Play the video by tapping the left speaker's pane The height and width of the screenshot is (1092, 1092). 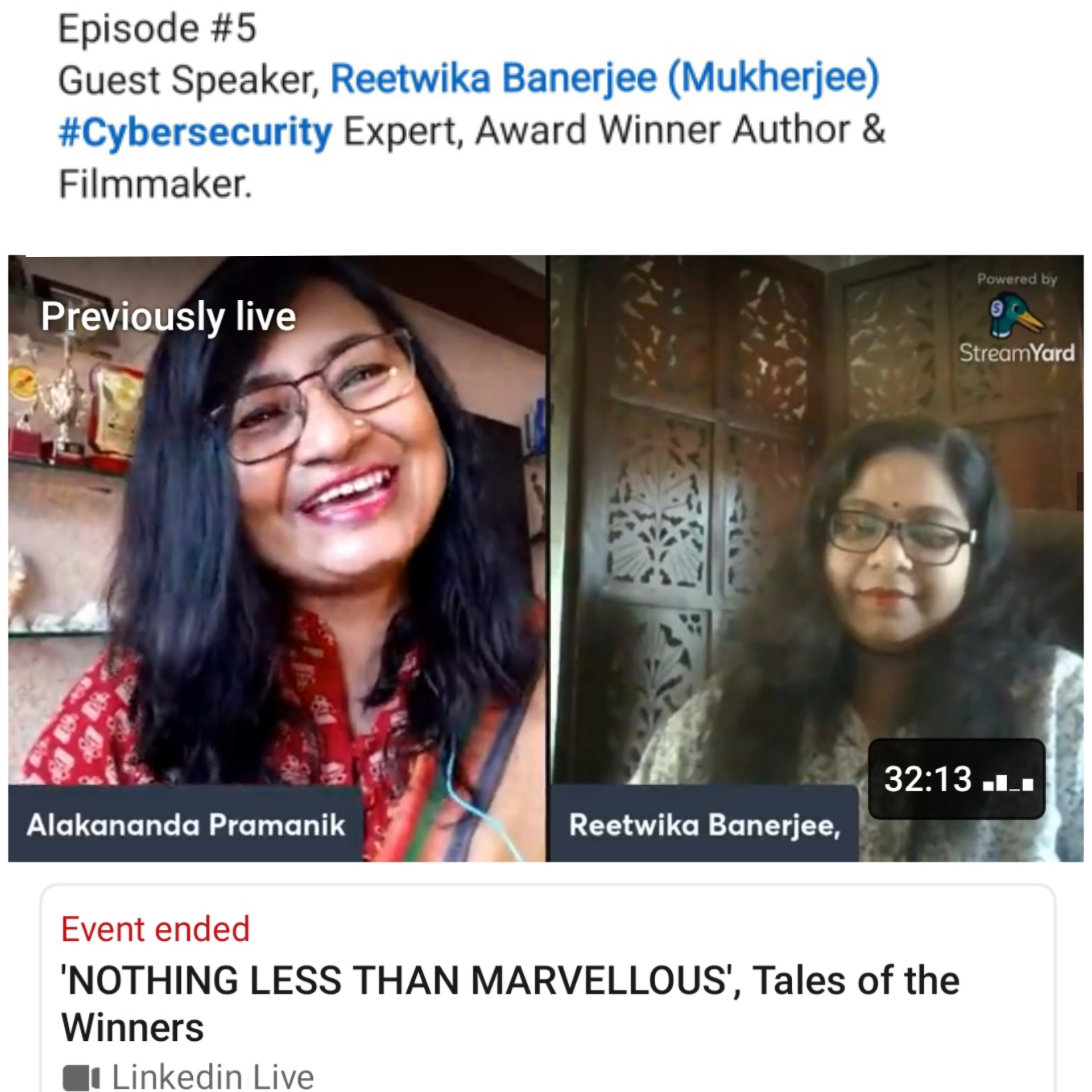point(277,559)
